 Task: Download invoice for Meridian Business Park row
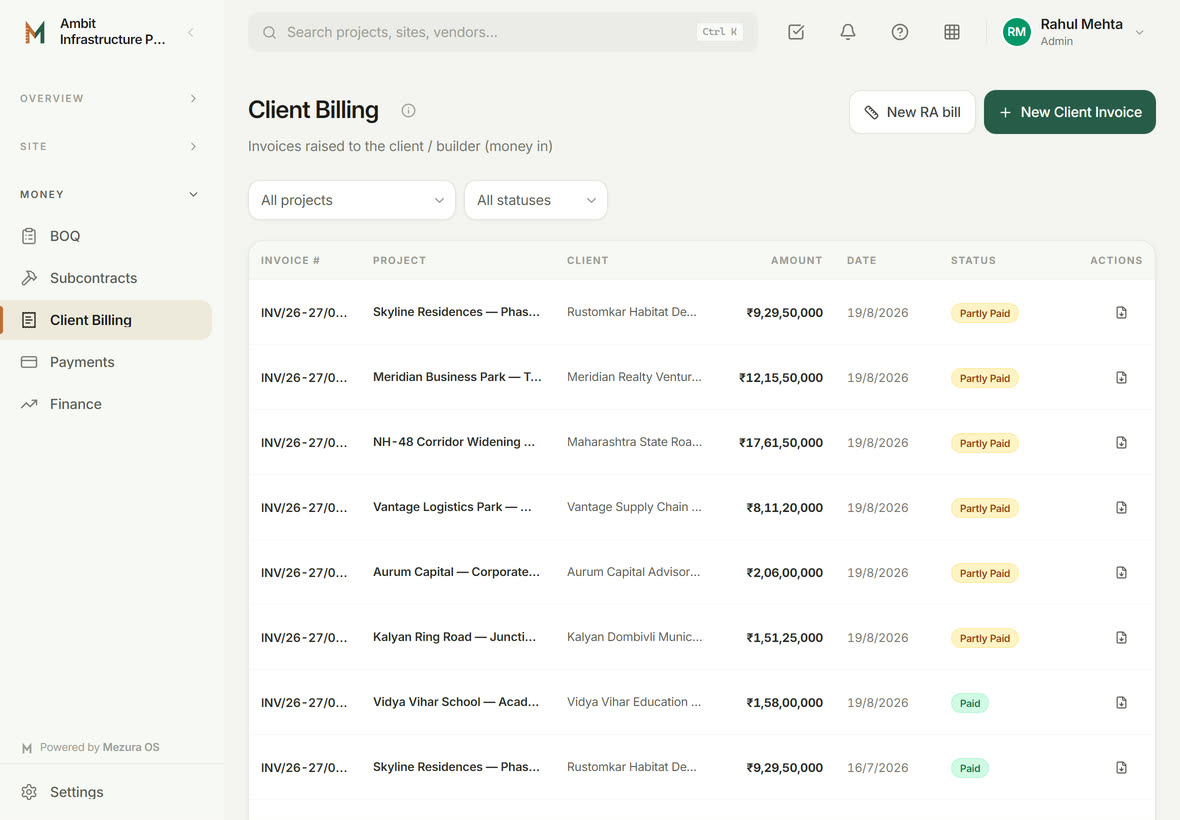pos(1121,377)
